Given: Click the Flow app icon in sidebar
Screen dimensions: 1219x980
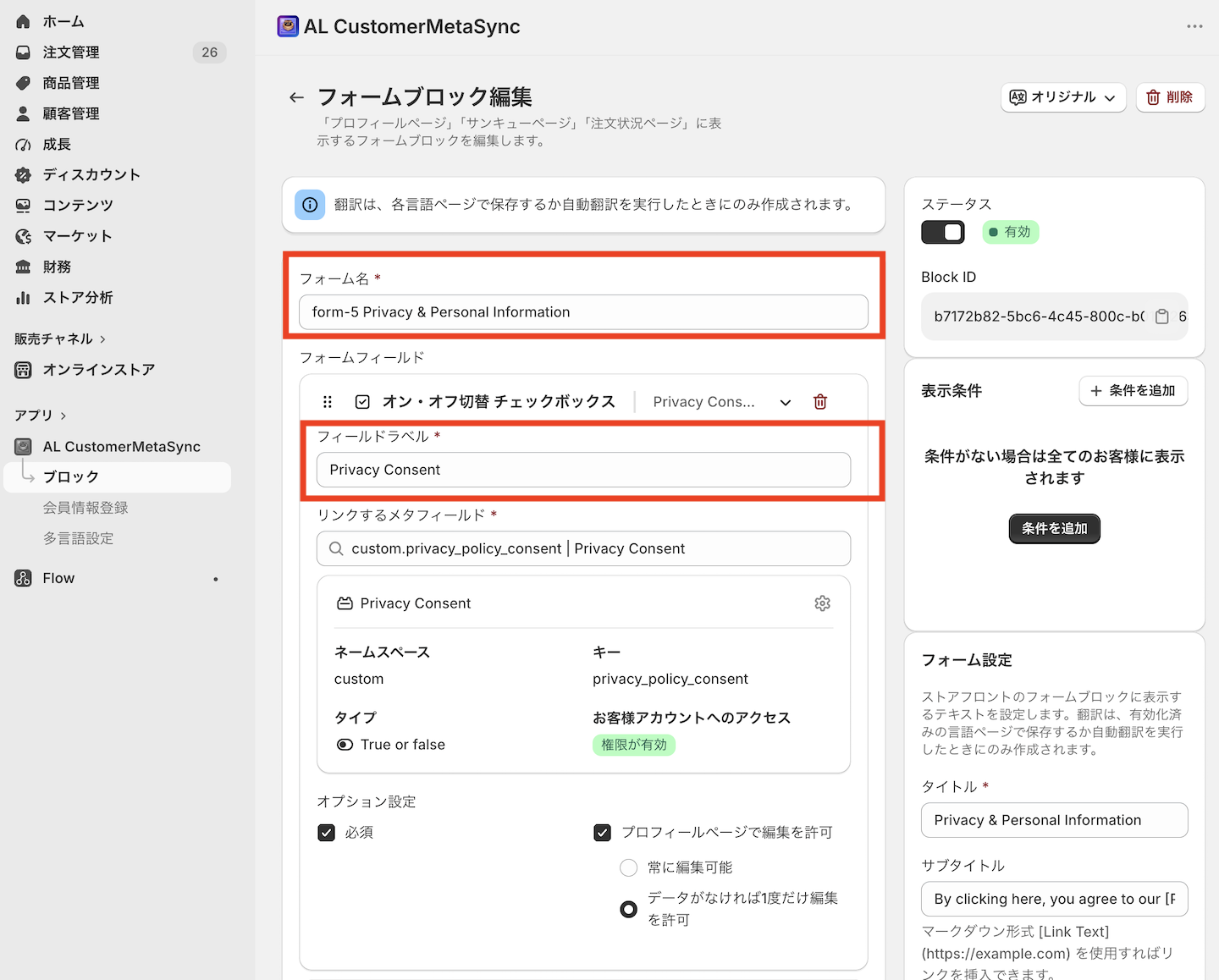Looking at the screenshot, I should (23, 578).
